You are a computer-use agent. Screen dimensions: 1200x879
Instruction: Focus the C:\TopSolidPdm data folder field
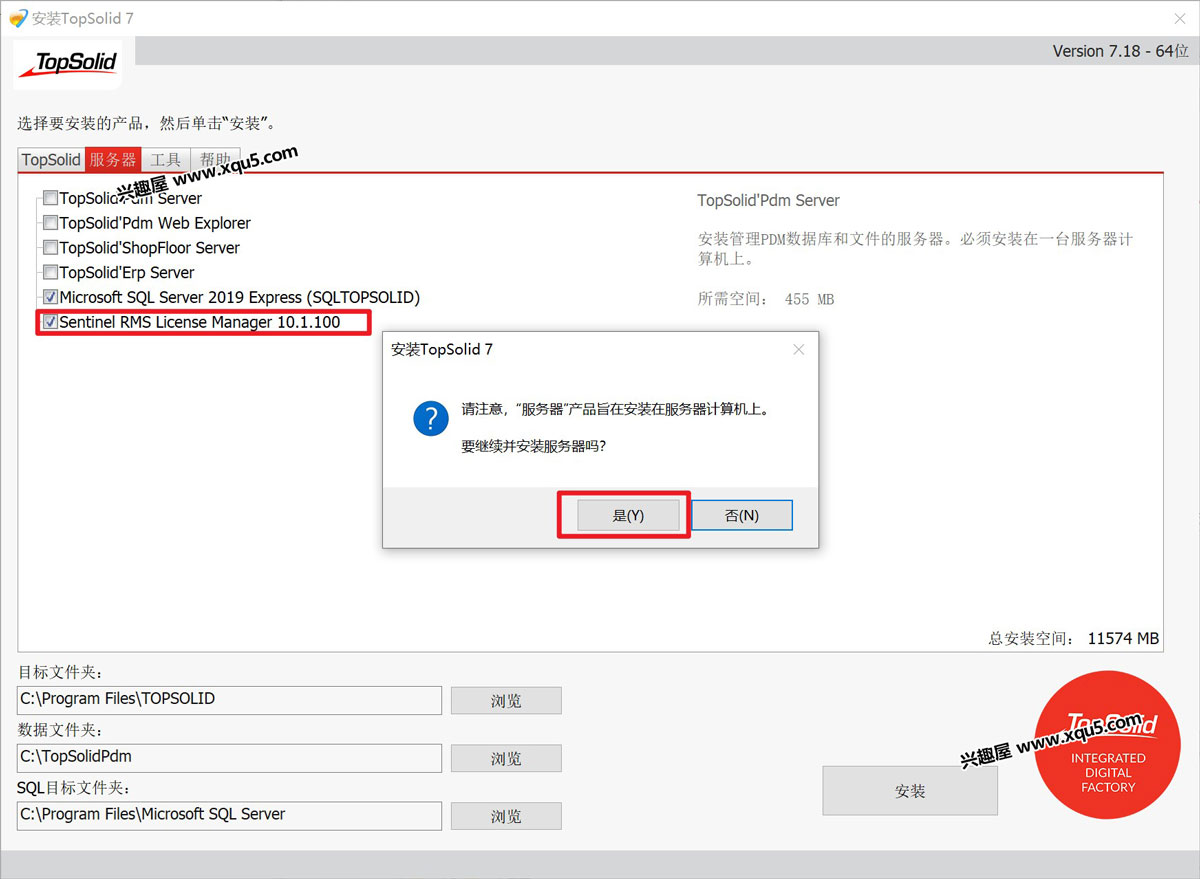[x=229, y=758]
